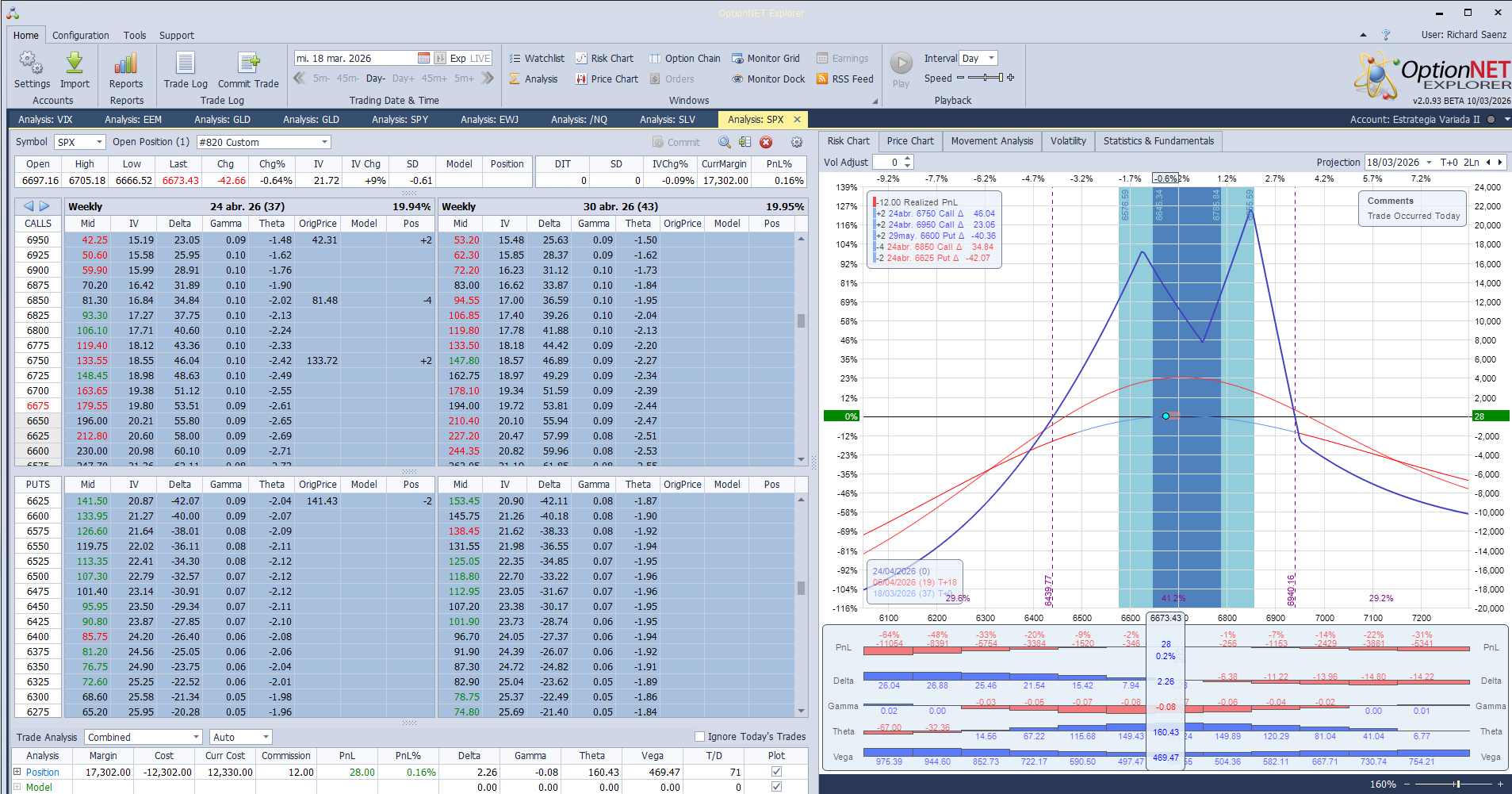Open the Monitor Dock window
This screenshot has width=1512, height=794.
tap(768, 79)
